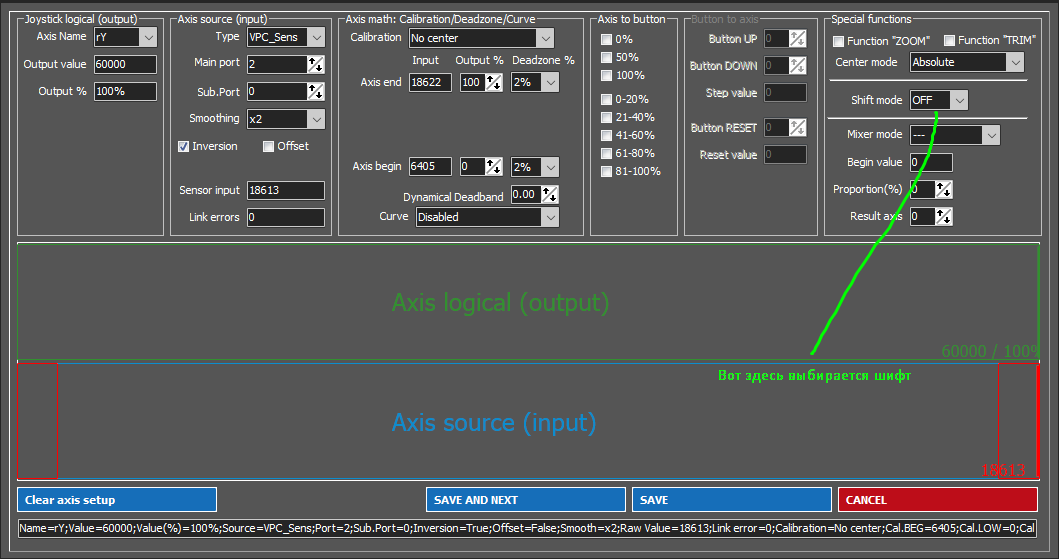Click the Proportion(%) stepper arrows
Image resolution: width=1059 pixels, height=559 pixels.
coord(944,190)
